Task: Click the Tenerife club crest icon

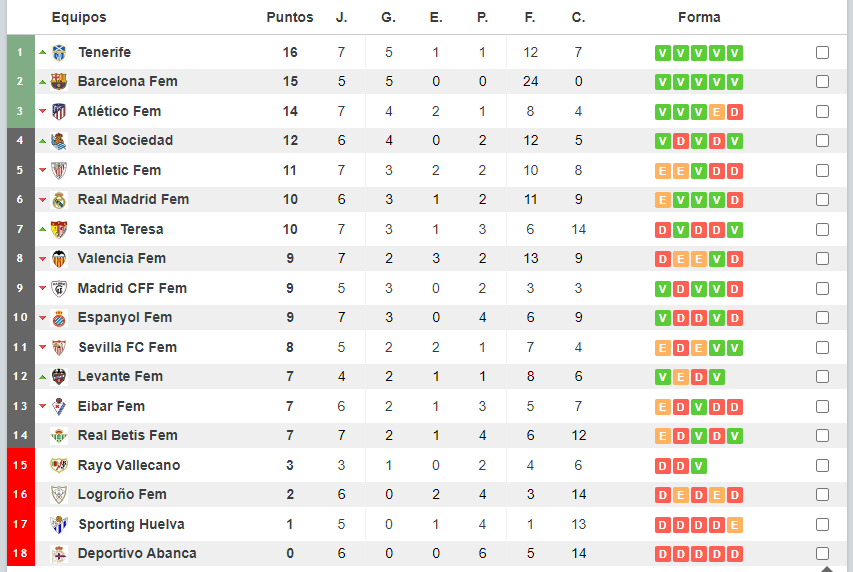Action: pos(59,53)
